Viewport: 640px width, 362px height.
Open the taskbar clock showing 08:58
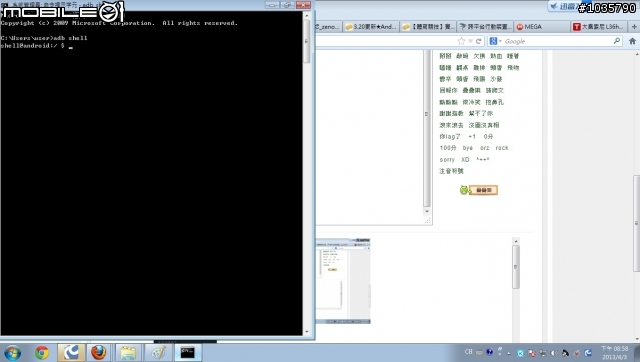pyautogui.click(x=614, y=353)
